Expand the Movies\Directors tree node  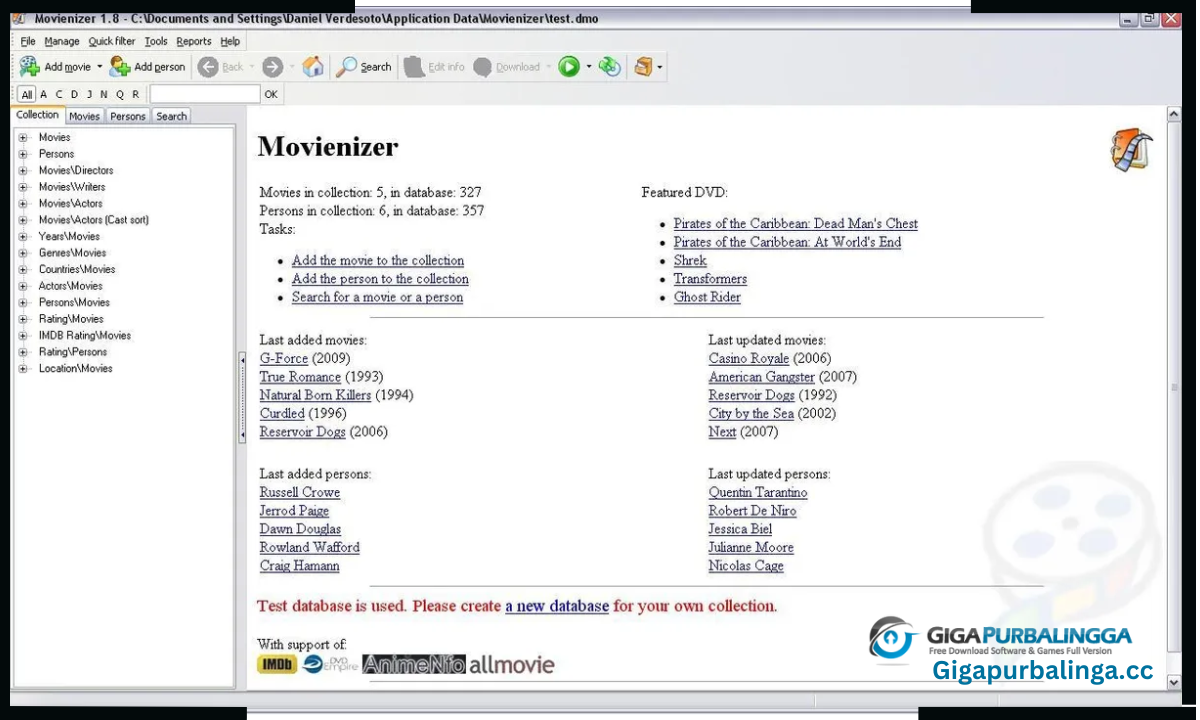(23, 170)
